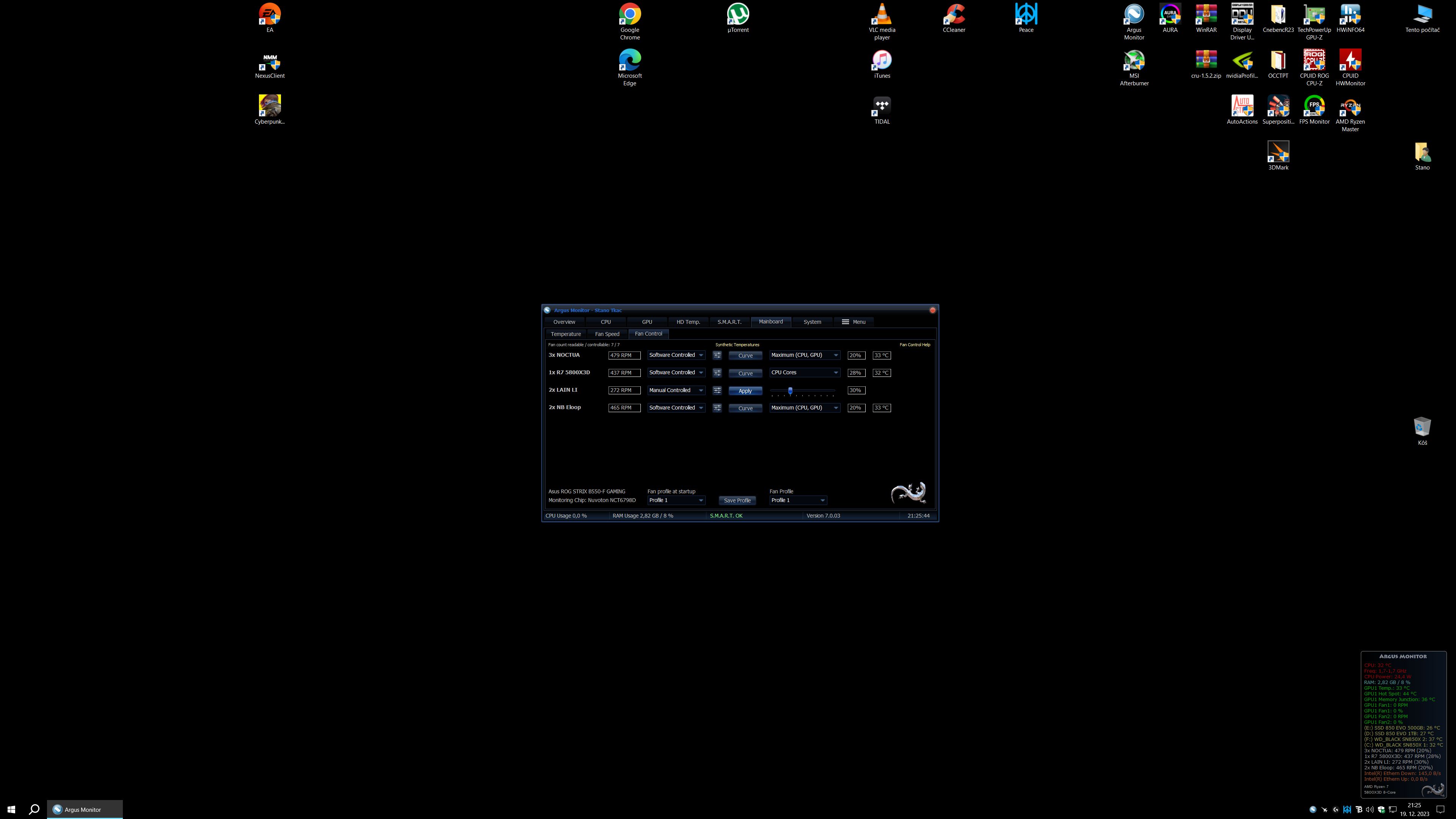Viewport: 1456px width, 819px height.
Task: Open AMD Ryzen Master desktop icon
Action: [x=1350, y=106]
